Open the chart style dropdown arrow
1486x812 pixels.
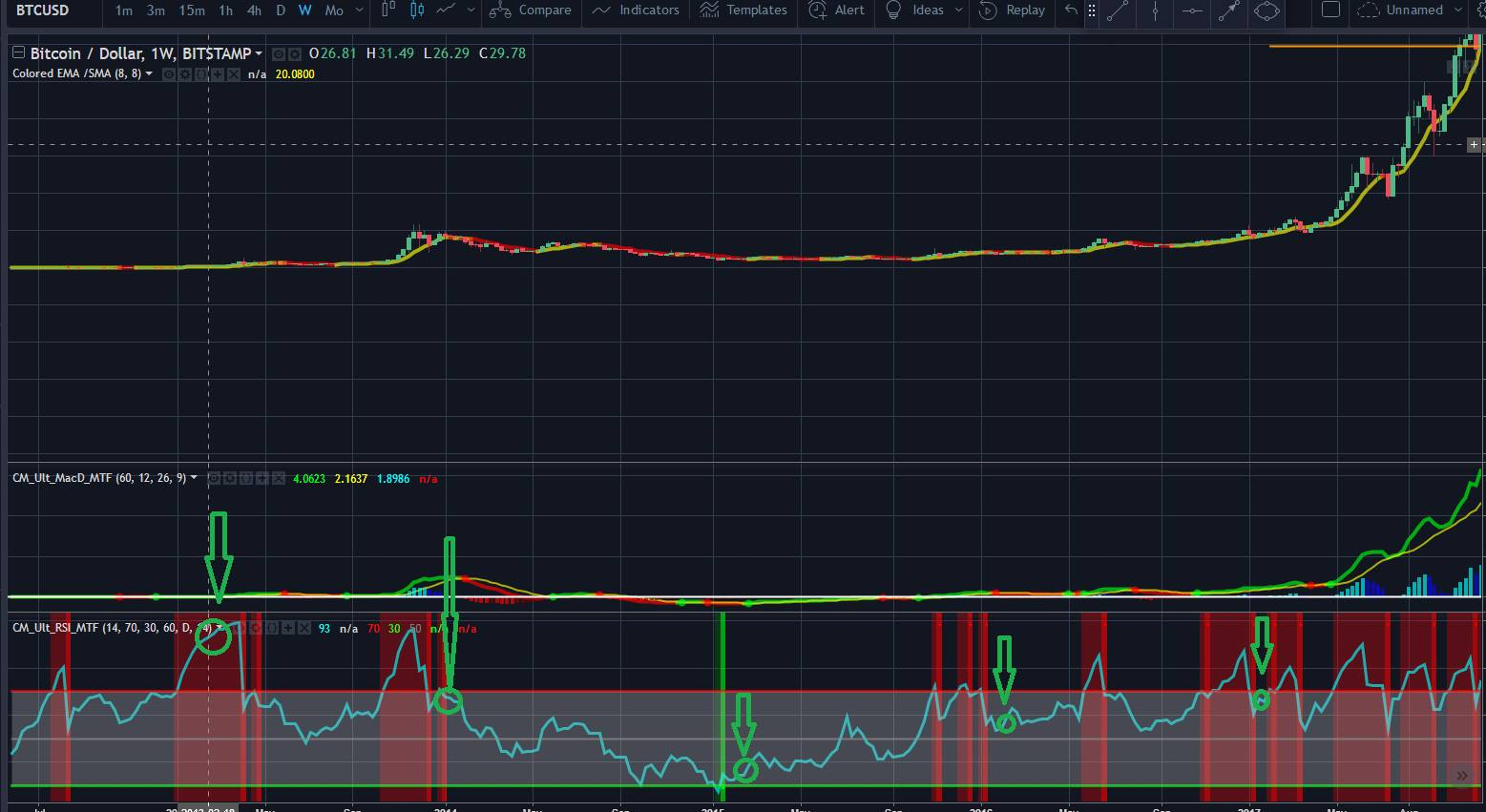[471, 10]
